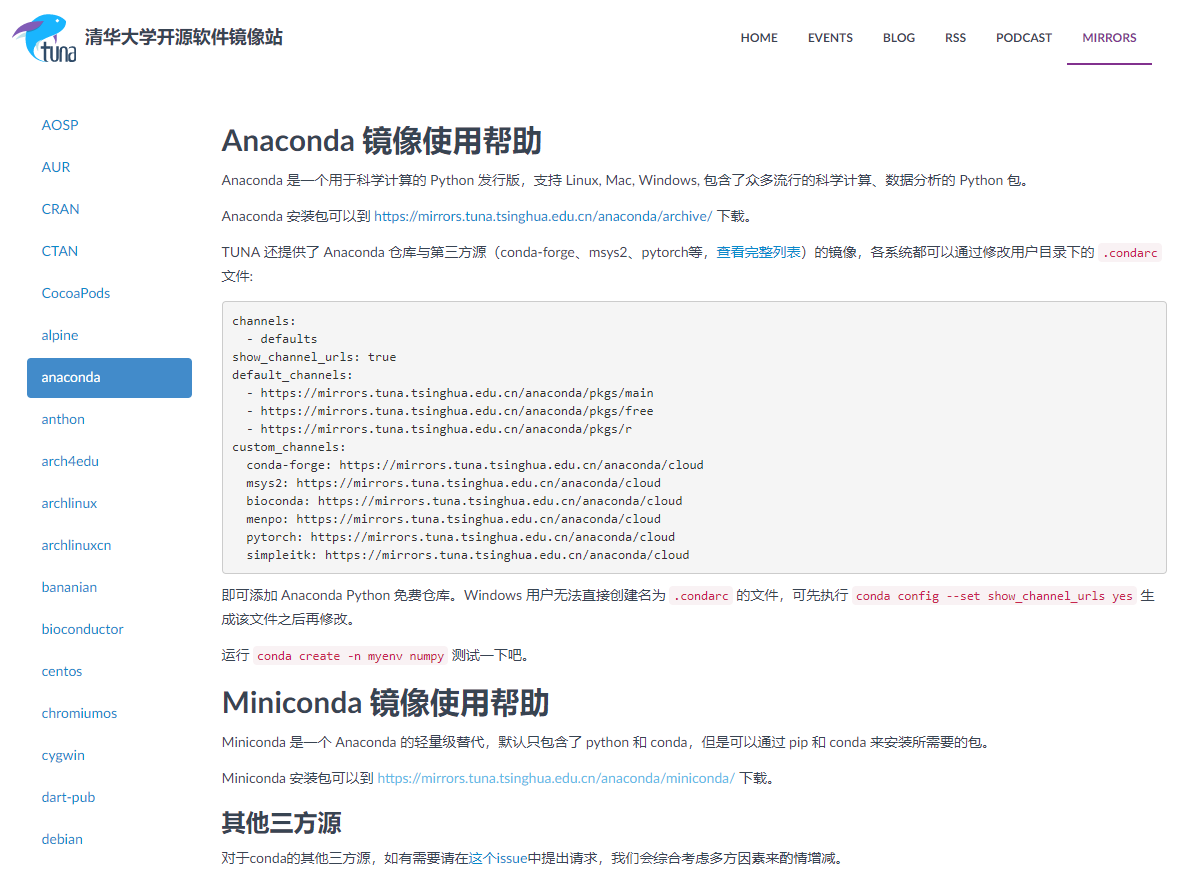Click the msys2 custom channel line

[x=453, y=483]
